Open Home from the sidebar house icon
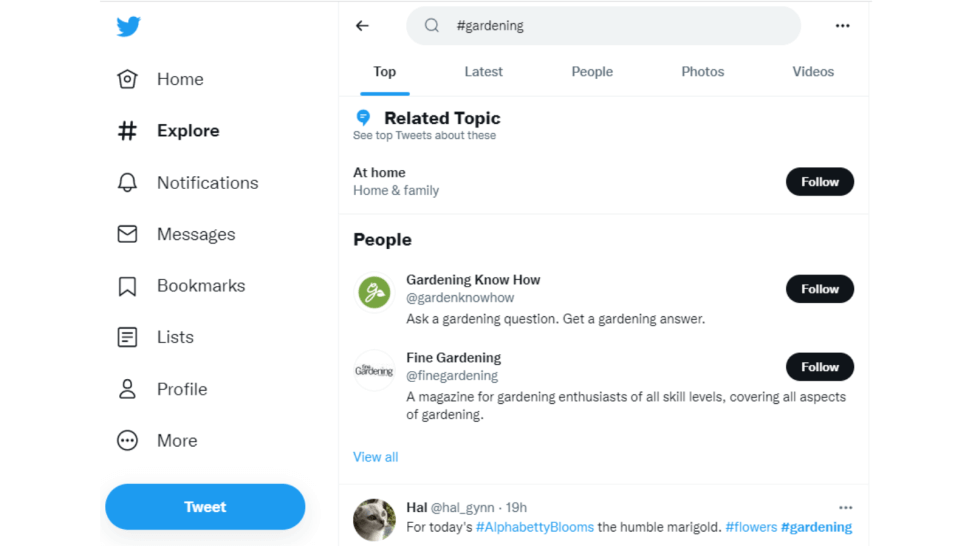Image resolution: width=972 pixels, height=546 pixels. pos(127,79)
